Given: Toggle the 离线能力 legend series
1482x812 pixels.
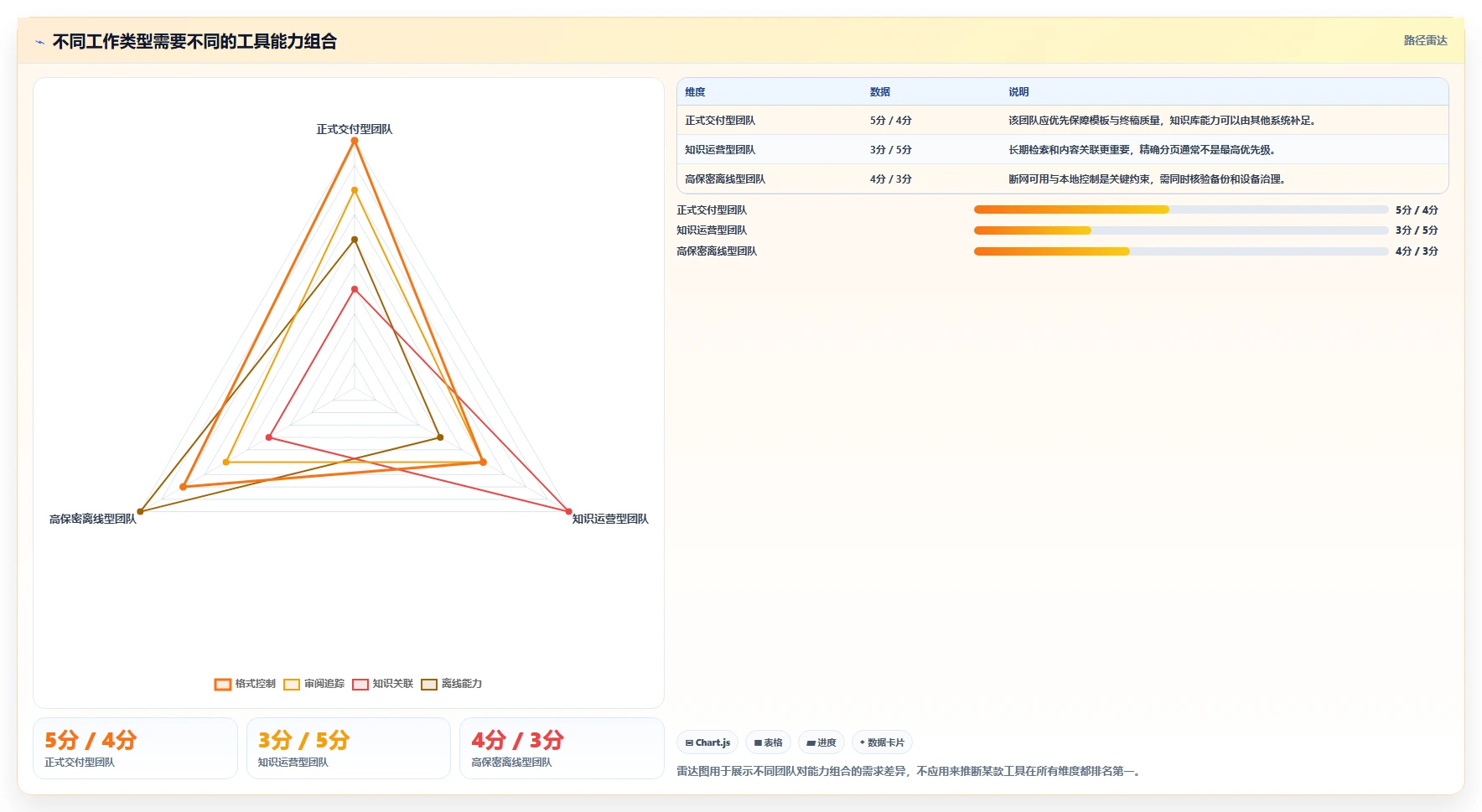Looking at the screenshot, I should click(451, 684).
